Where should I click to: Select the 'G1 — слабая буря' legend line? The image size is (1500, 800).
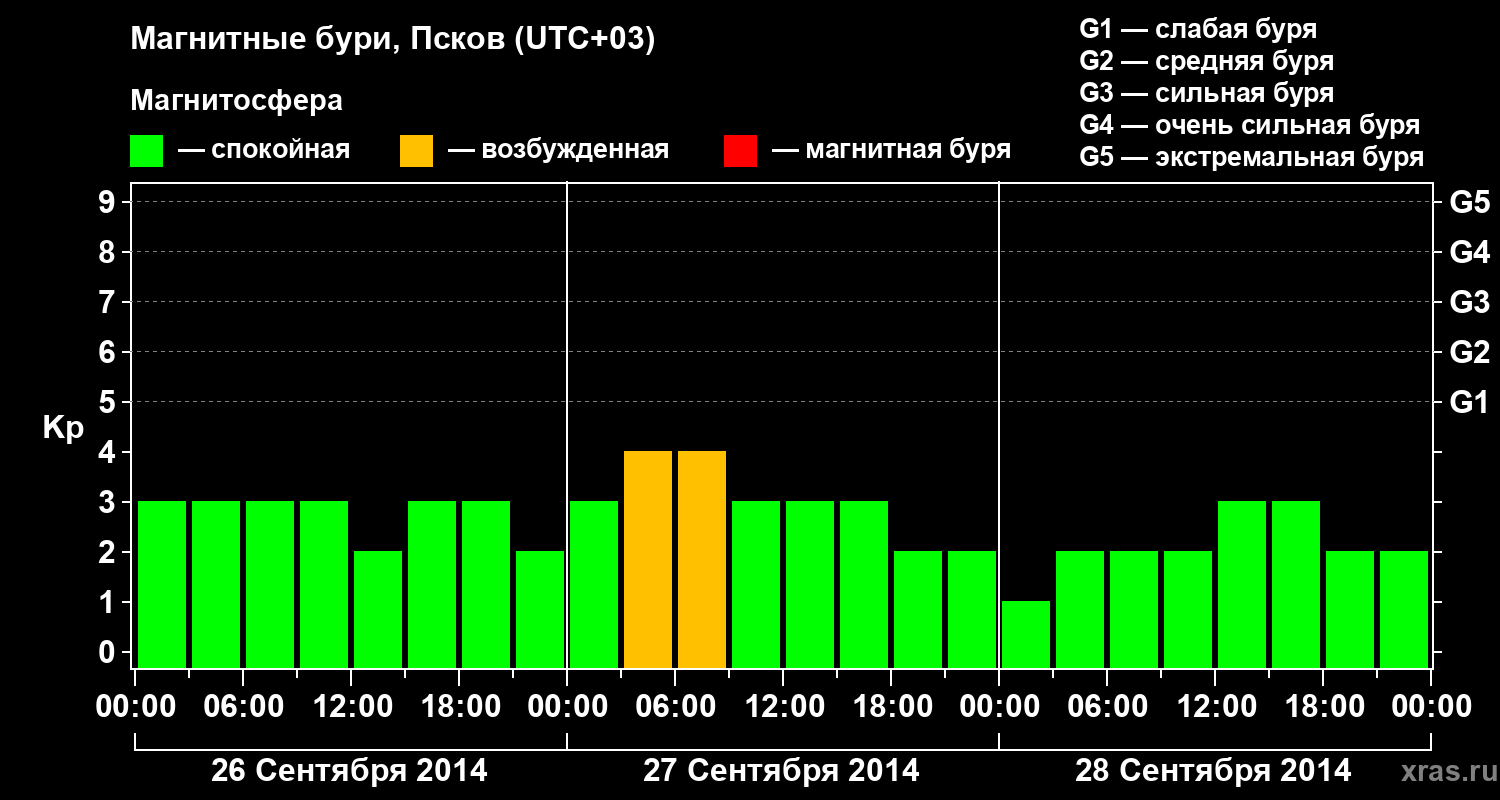coord(1198,29)
